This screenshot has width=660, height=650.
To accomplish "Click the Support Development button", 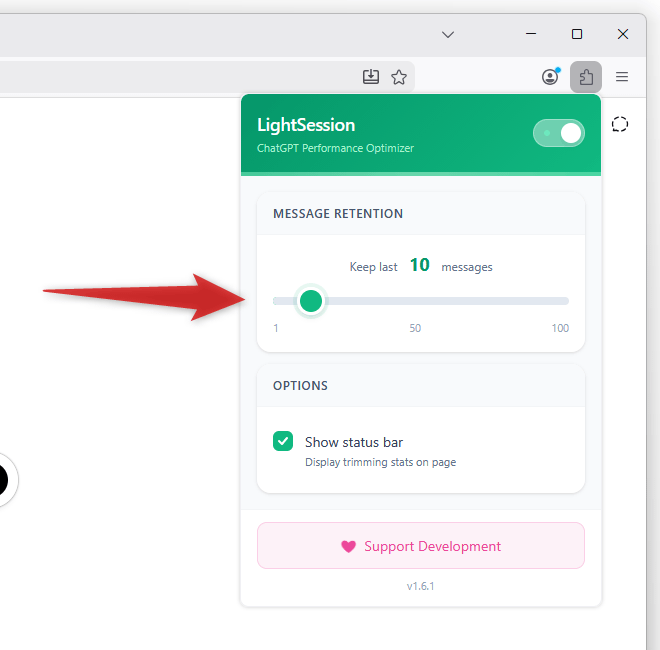I will (421, 546).
